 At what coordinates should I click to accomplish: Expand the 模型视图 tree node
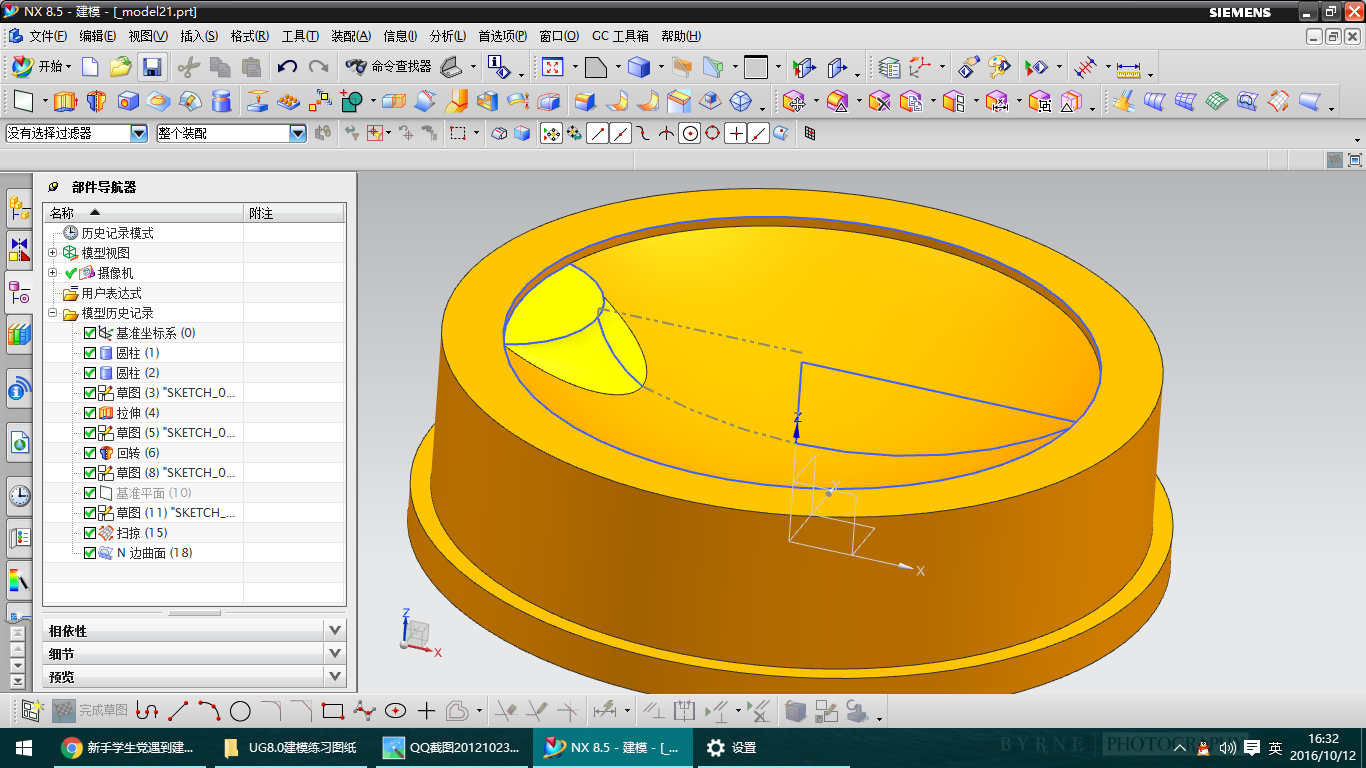pyautogui.click(x=53, y=253)
